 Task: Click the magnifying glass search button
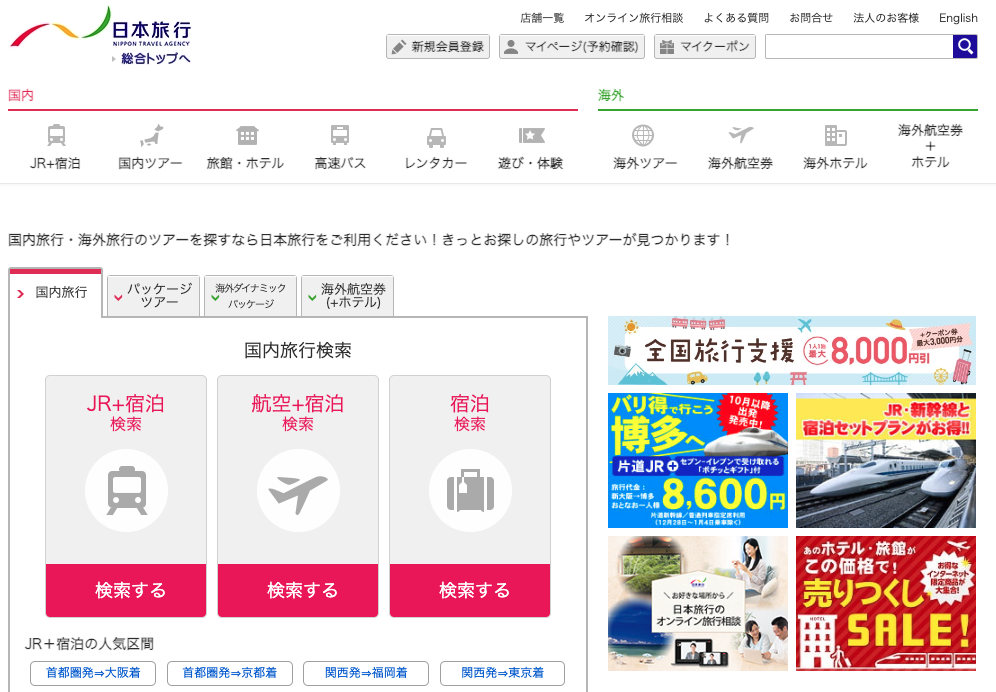(965, 46)
